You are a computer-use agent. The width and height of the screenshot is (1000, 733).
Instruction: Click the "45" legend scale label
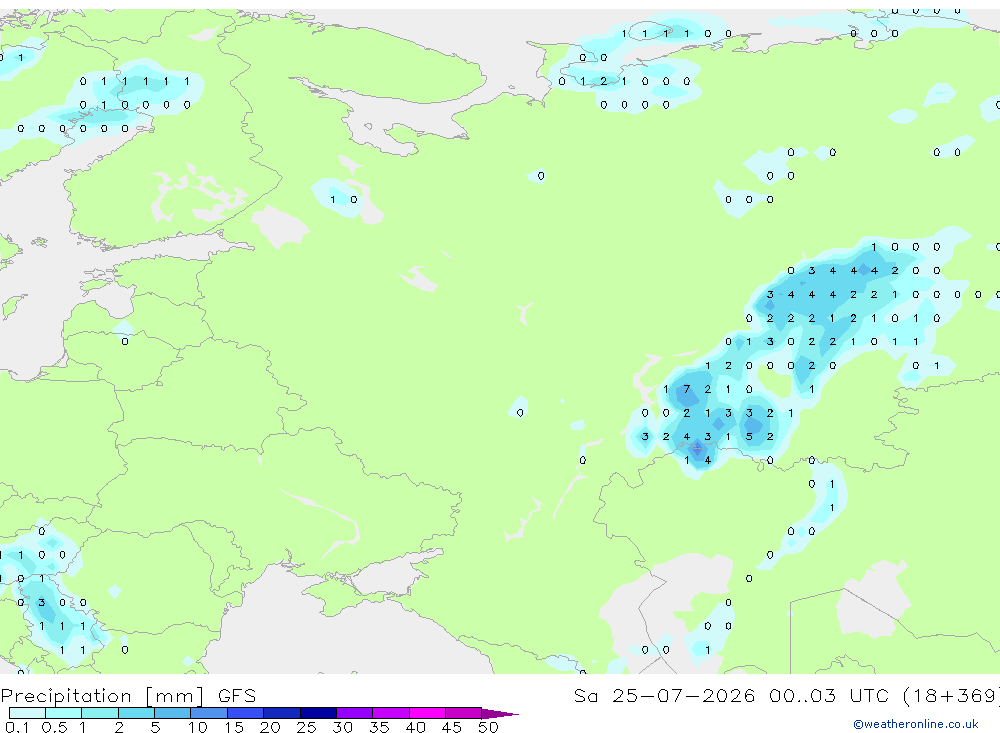pos(452,727)
